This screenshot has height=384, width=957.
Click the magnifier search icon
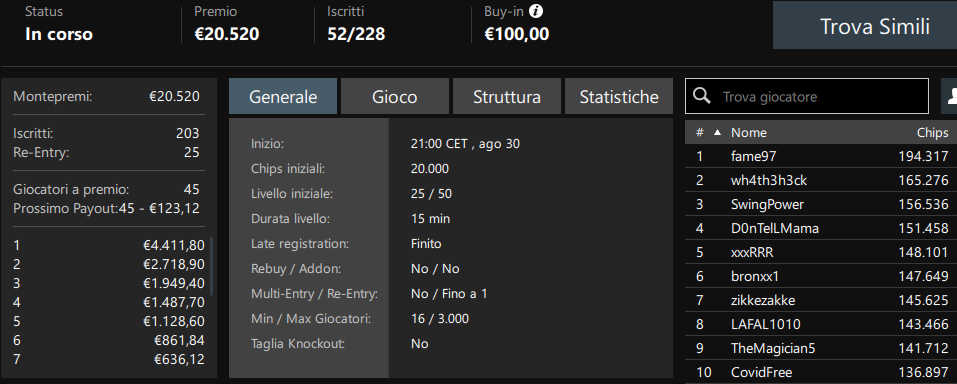tap(702, 96)
